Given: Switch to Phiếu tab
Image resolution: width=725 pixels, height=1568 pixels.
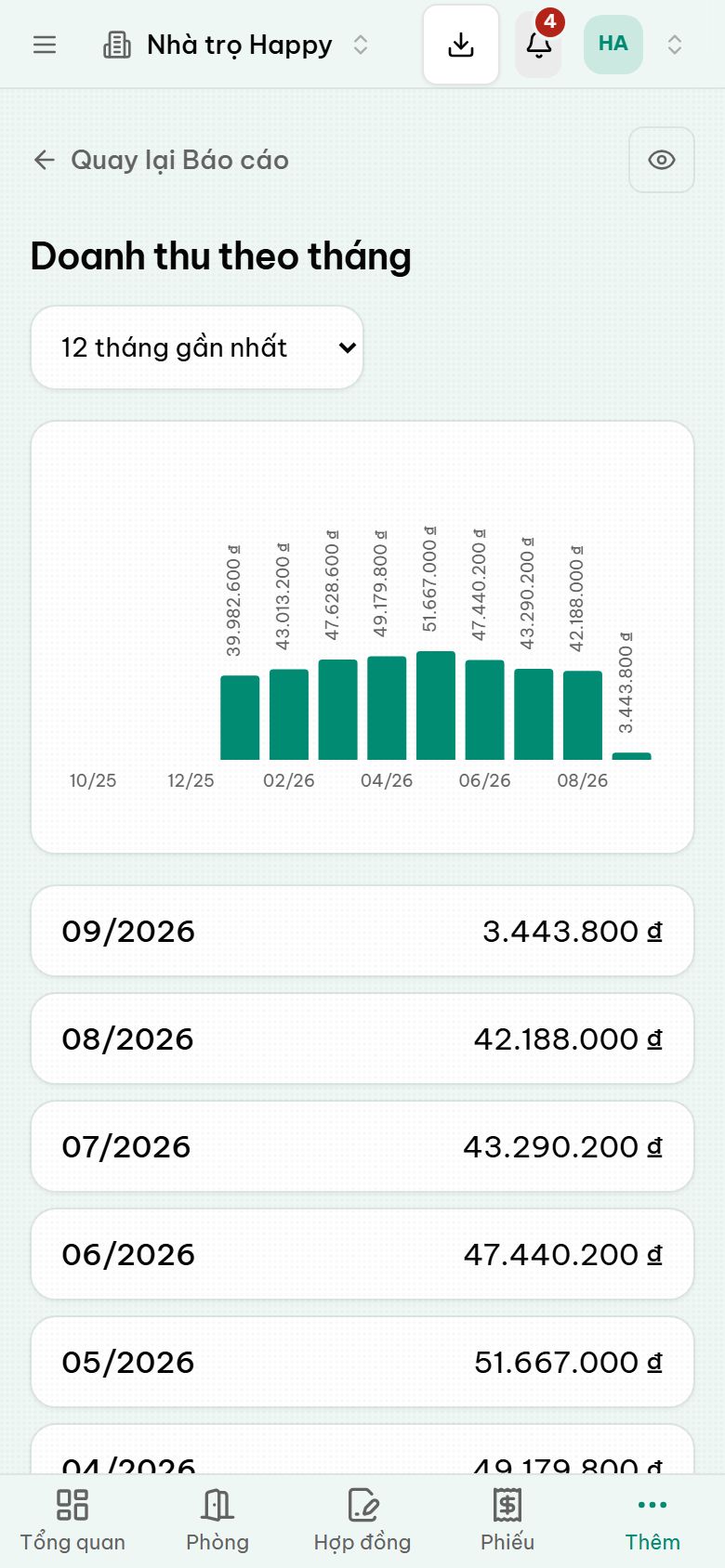Looking at the screenshot, I should 507,1521.
